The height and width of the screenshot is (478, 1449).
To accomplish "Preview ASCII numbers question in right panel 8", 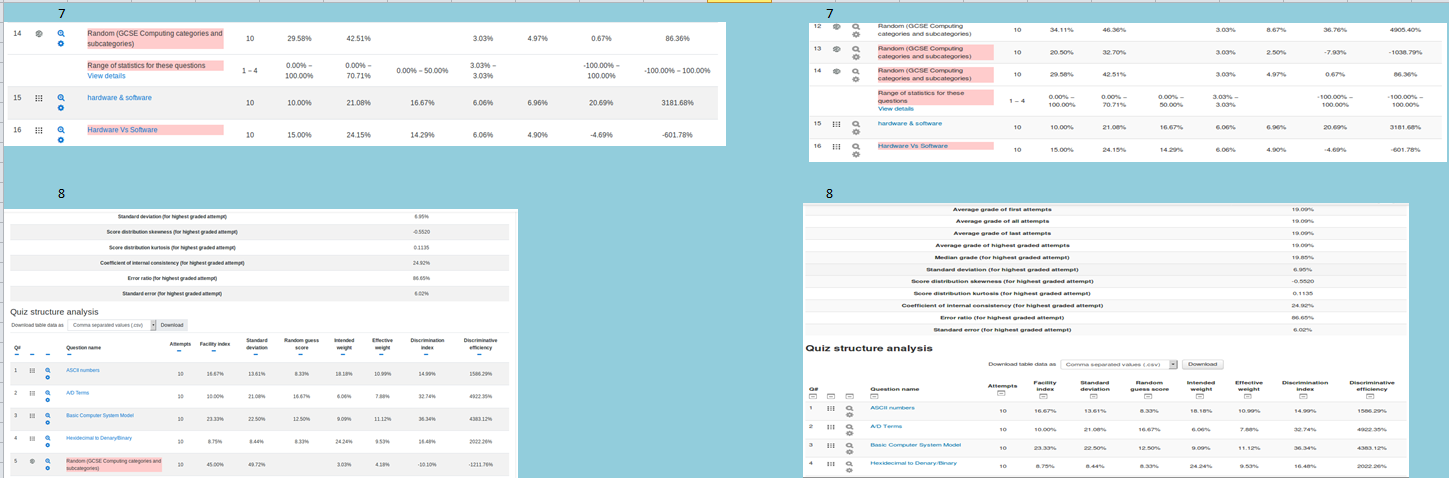I will coord(850,408).
